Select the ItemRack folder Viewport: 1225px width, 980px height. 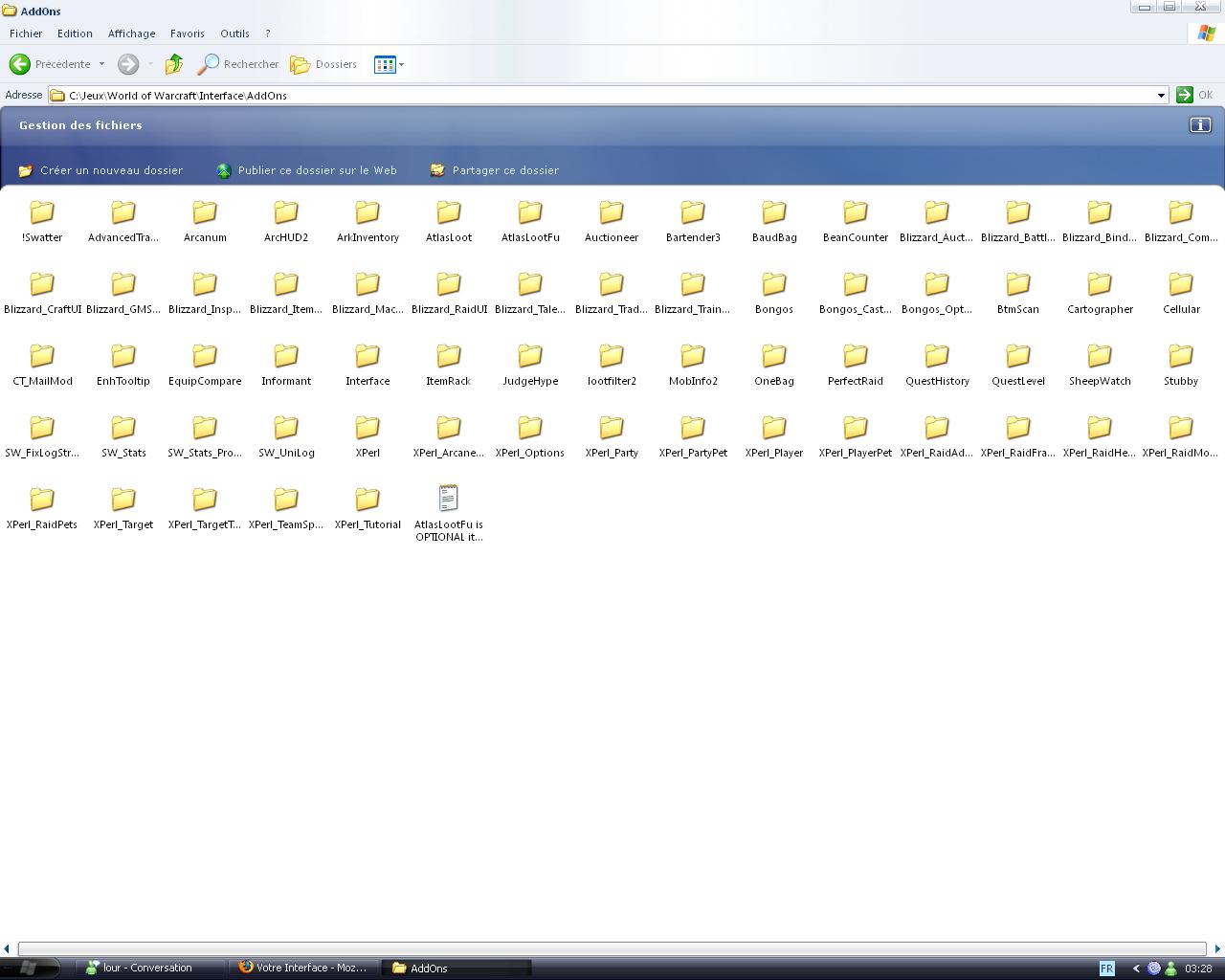(x=449, y=365)
